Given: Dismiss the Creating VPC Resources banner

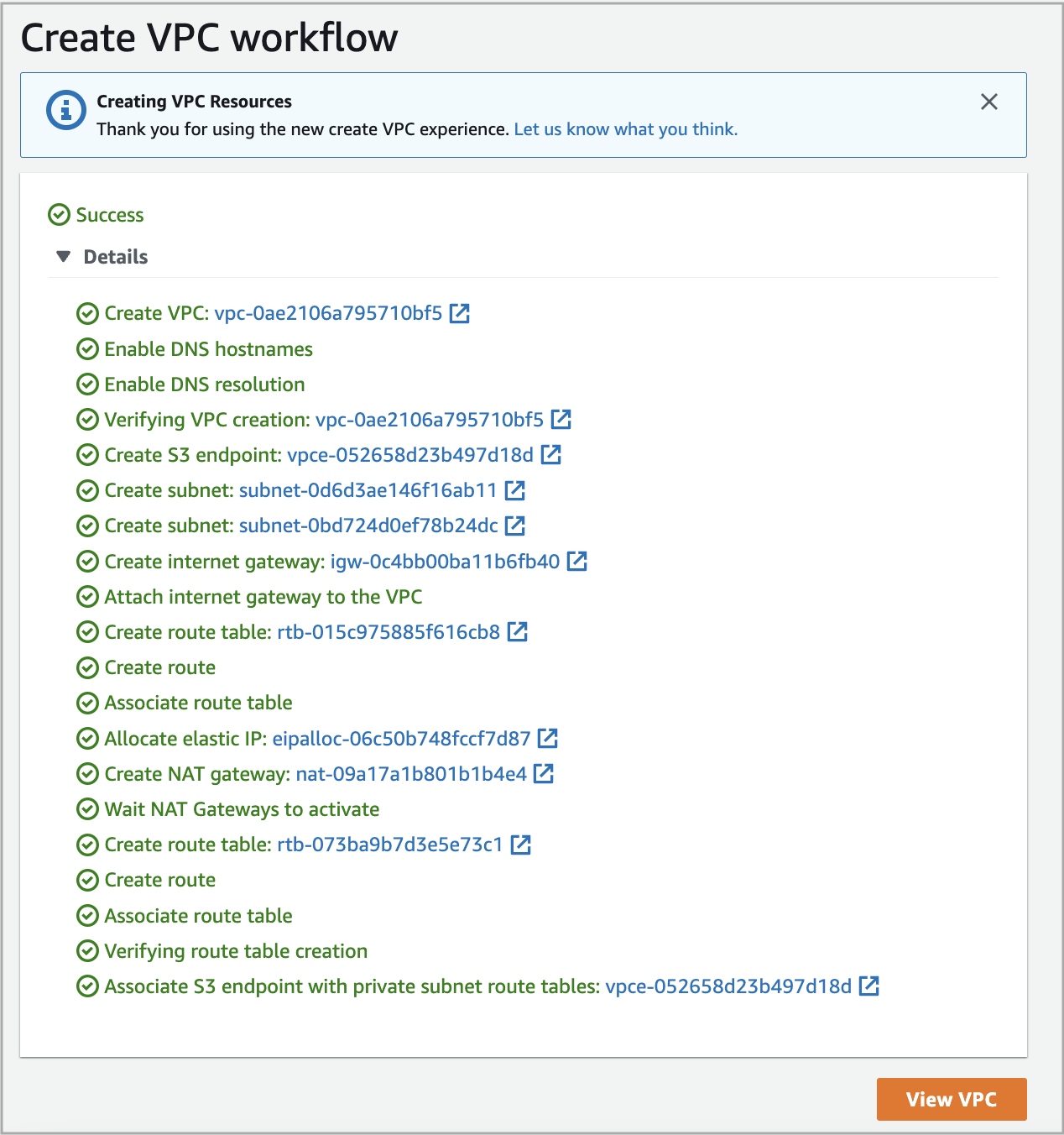Looking at the screenshot, I should click(x=989, y=102).
